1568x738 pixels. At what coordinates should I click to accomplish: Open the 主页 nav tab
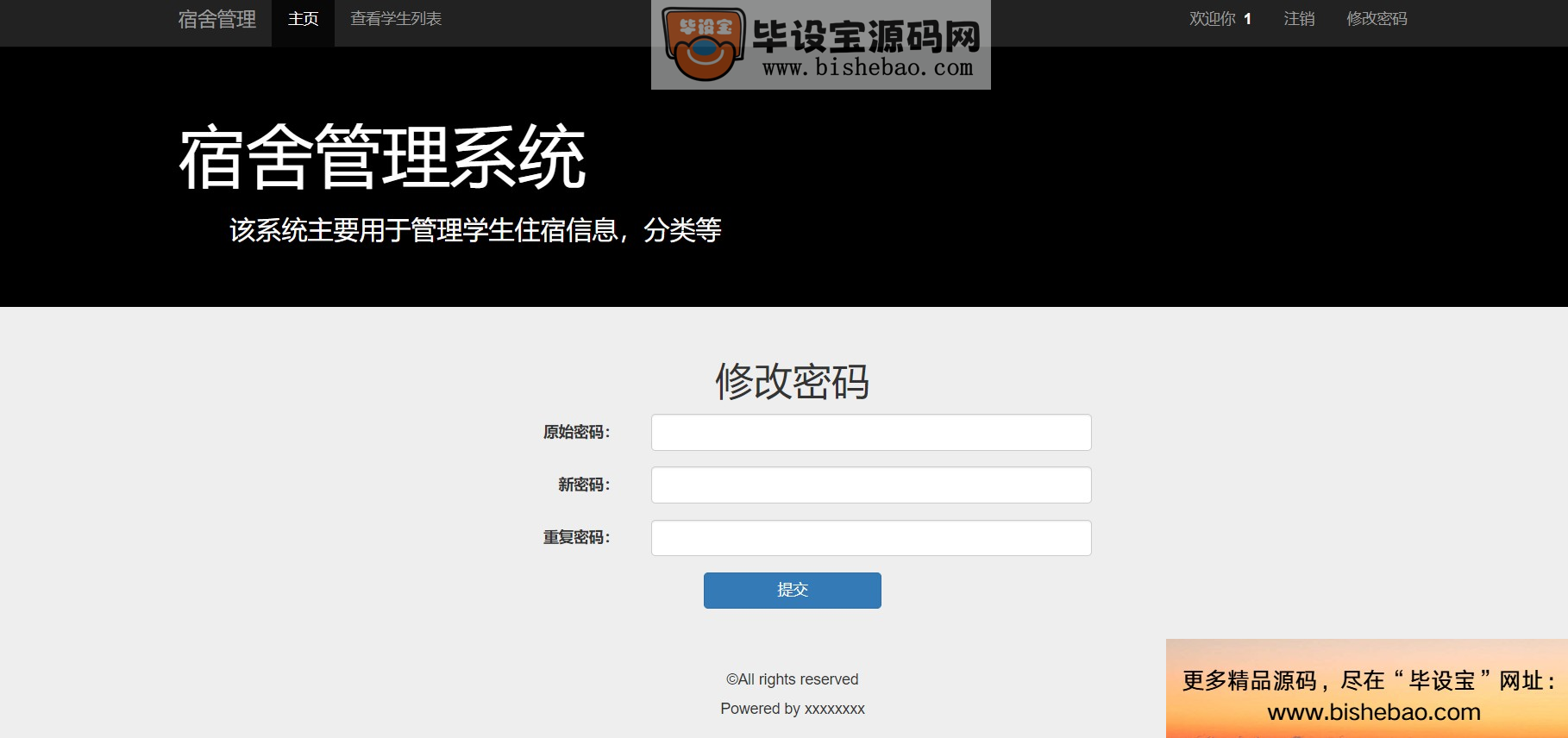(x=303, y=19)
